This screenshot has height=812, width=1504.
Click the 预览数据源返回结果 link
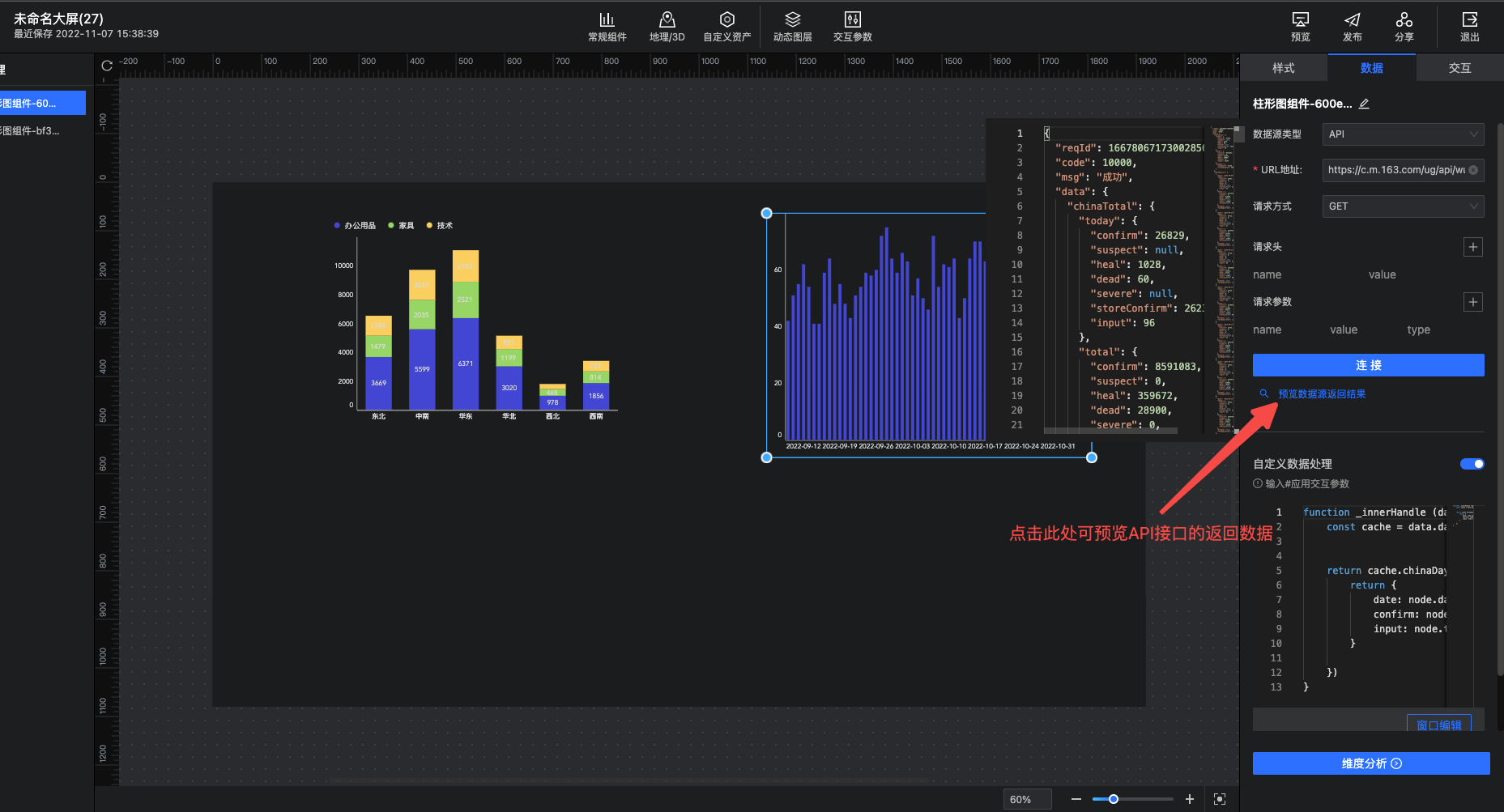pos(1321,394)
